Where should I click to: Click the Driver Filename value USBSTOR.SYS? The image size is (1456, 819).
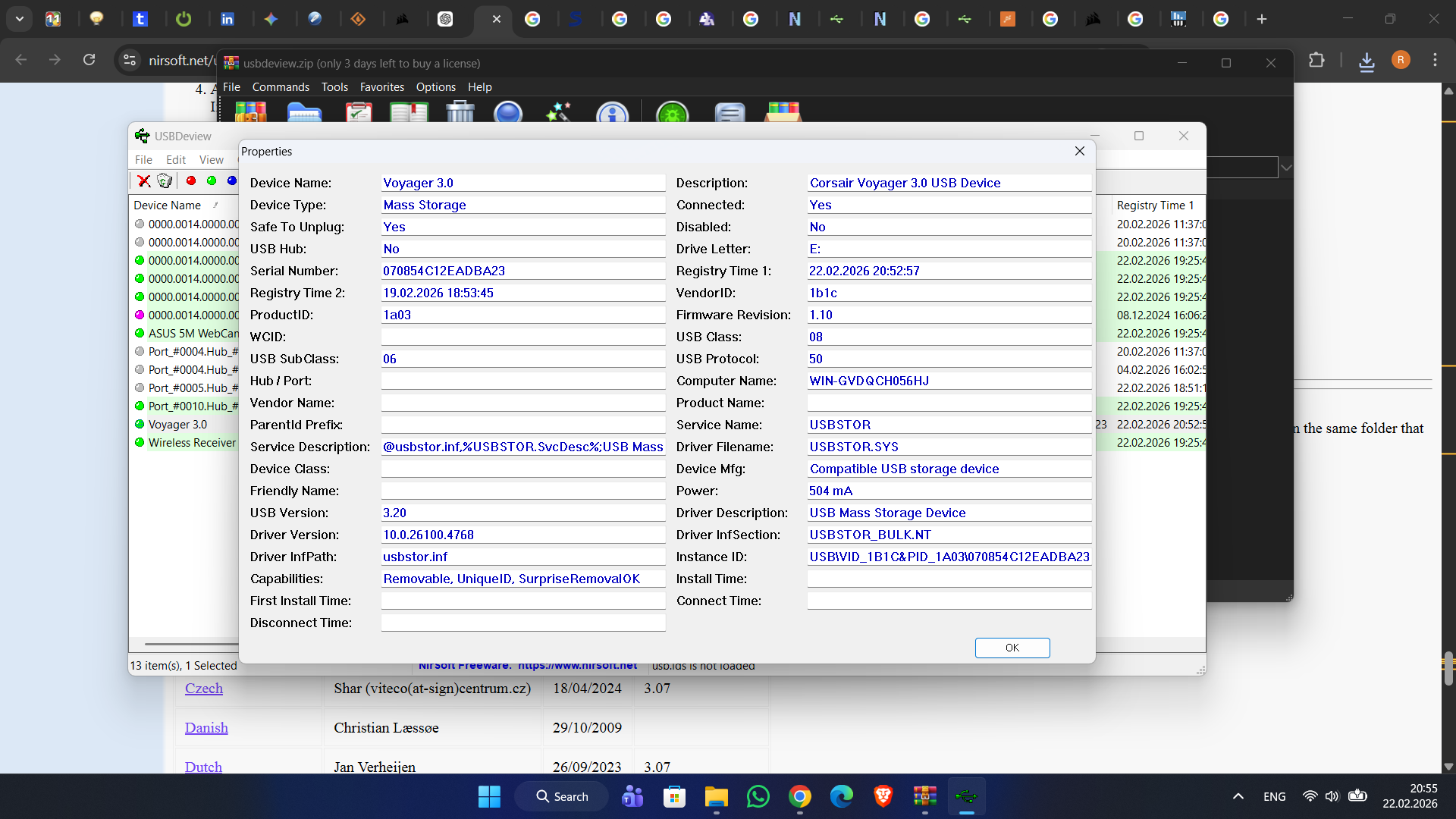[x=949, y=447]
